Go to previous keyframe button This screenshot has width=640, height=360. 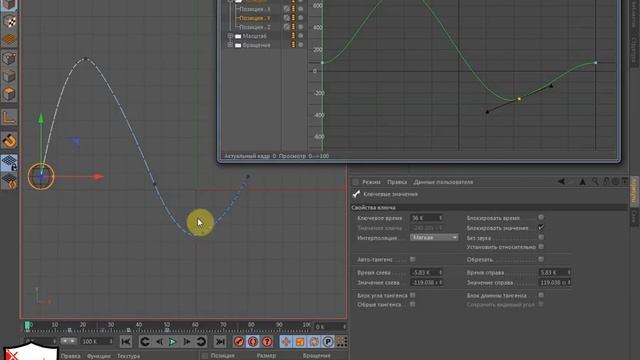(144, 342)
